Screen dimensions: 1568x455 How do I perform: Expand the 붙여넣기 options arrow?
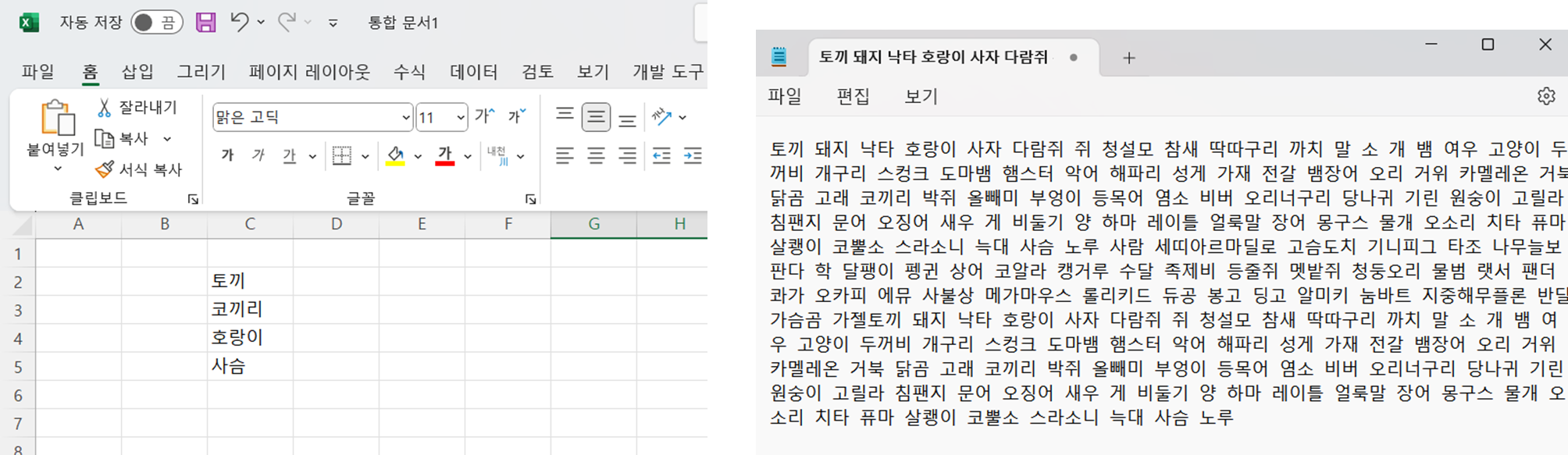tap(57, 168)
